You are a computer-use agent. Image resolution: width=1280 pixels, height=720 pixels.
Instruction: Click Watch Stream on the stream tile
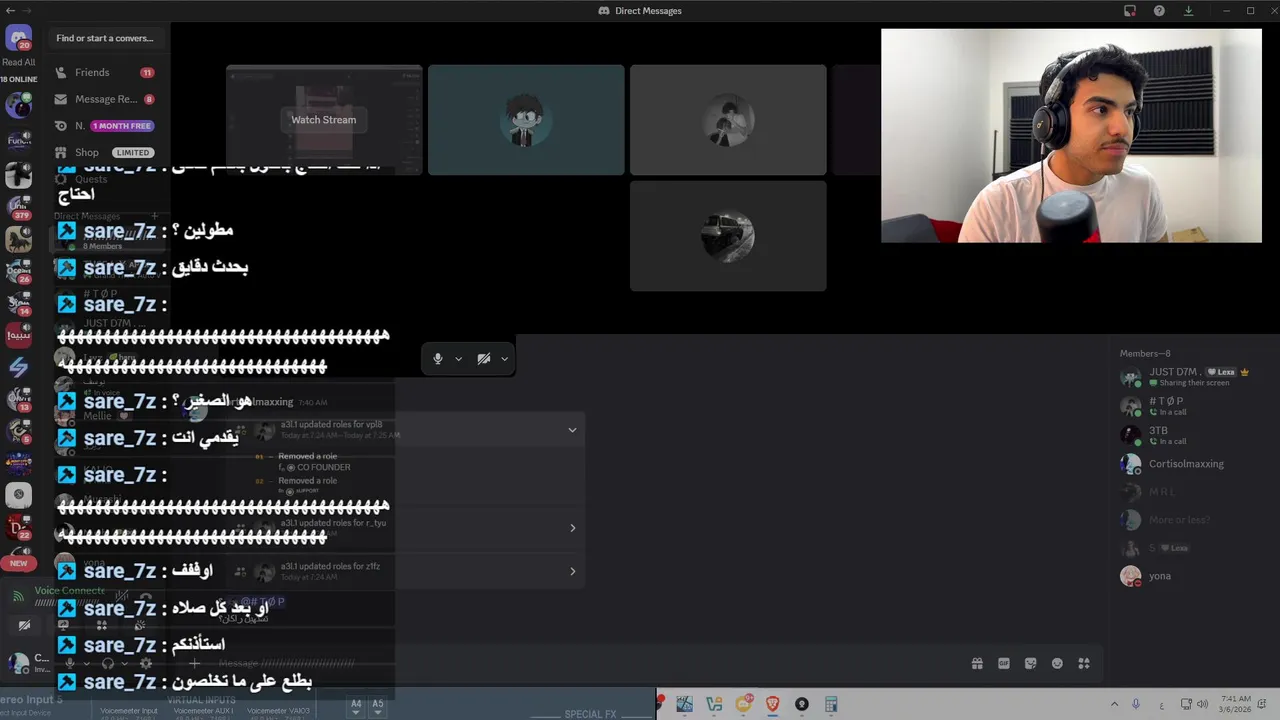tap(323, 119)
